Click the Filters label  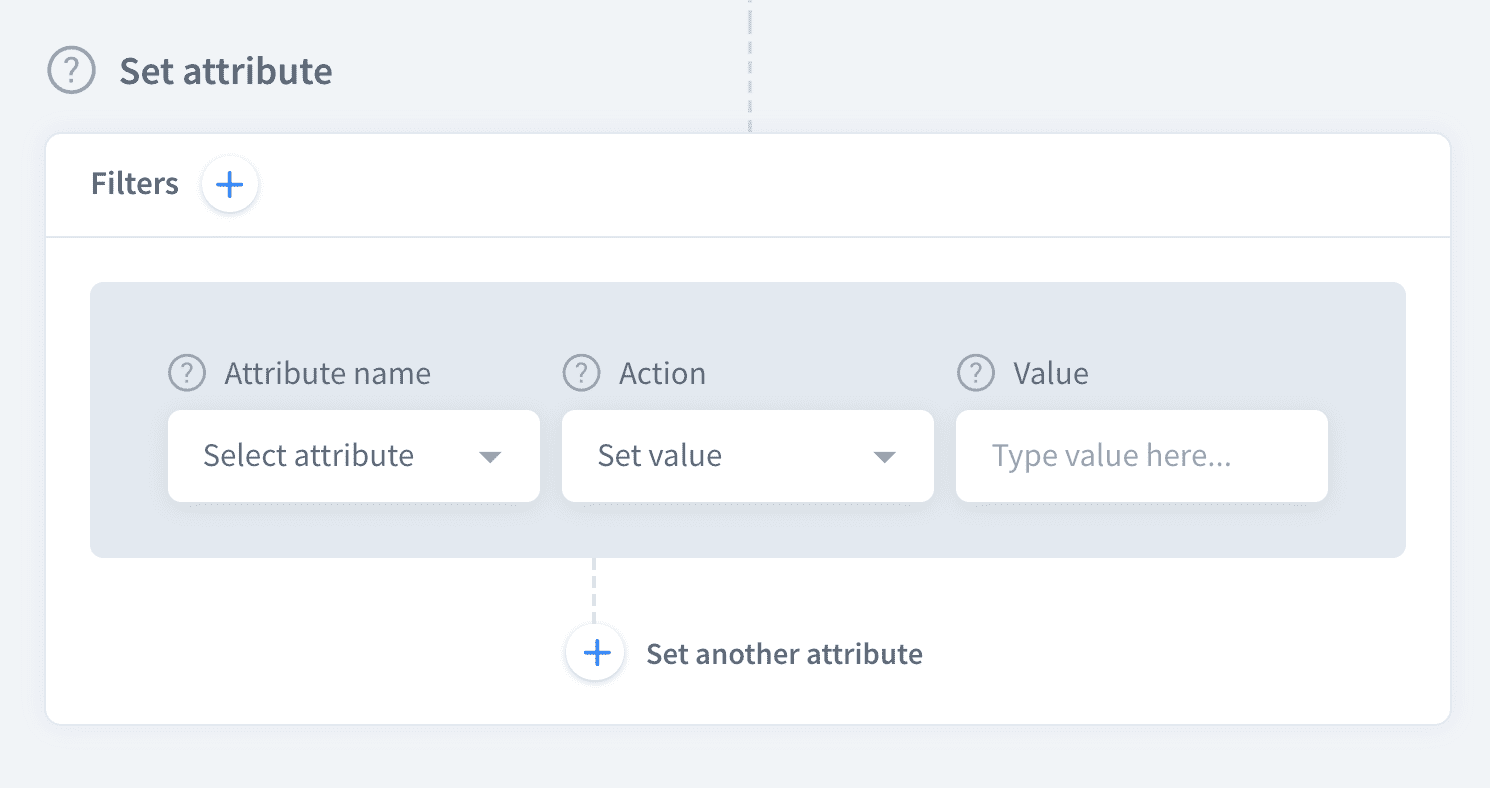(135, 184)
